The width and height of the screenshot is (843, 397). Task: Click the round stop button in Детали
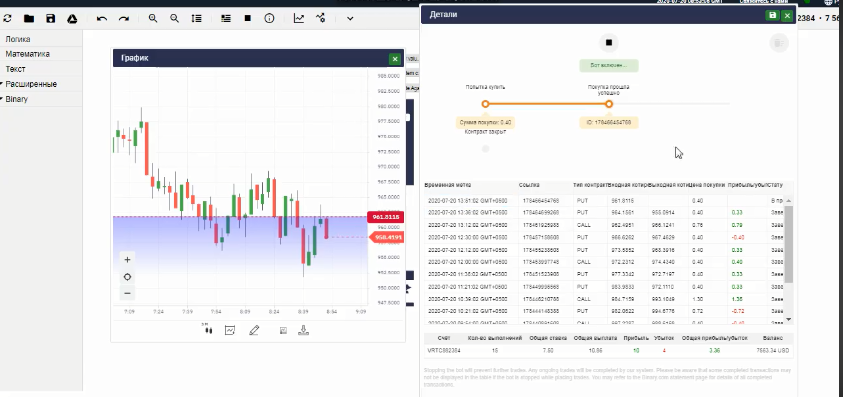point(609,42)
